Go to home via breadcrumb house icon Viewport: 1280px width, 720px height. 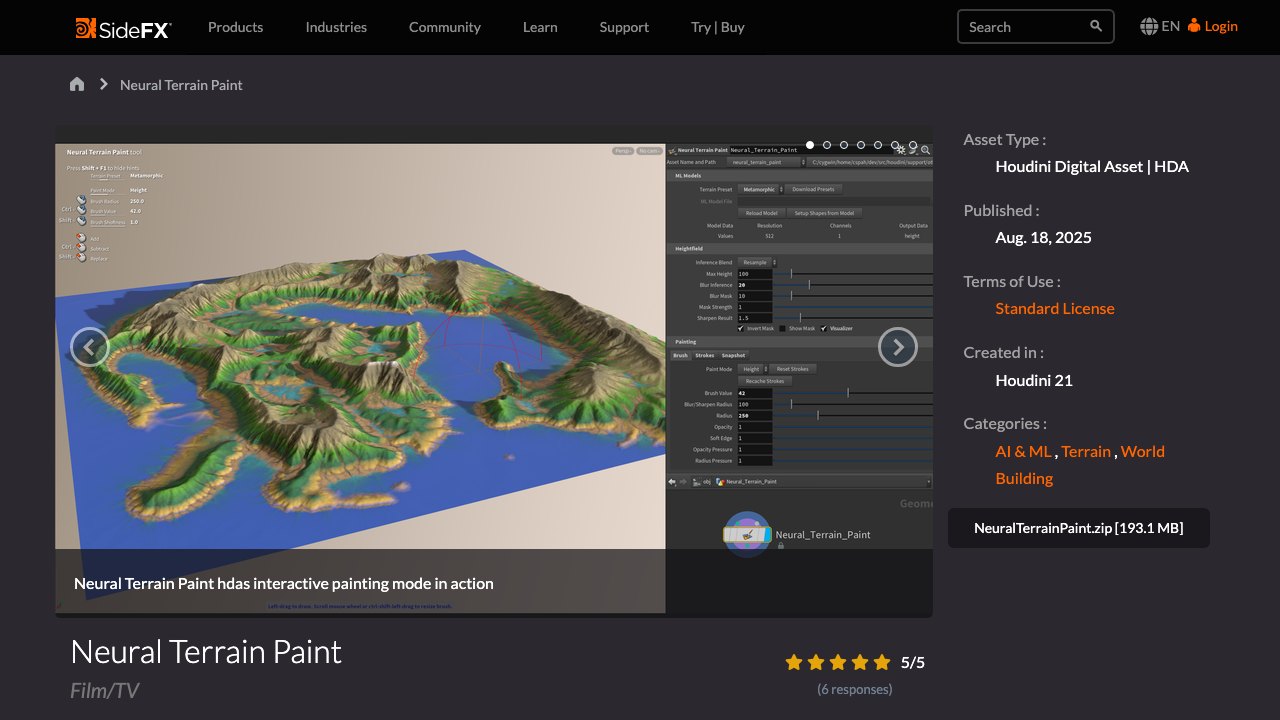point(77,84)
